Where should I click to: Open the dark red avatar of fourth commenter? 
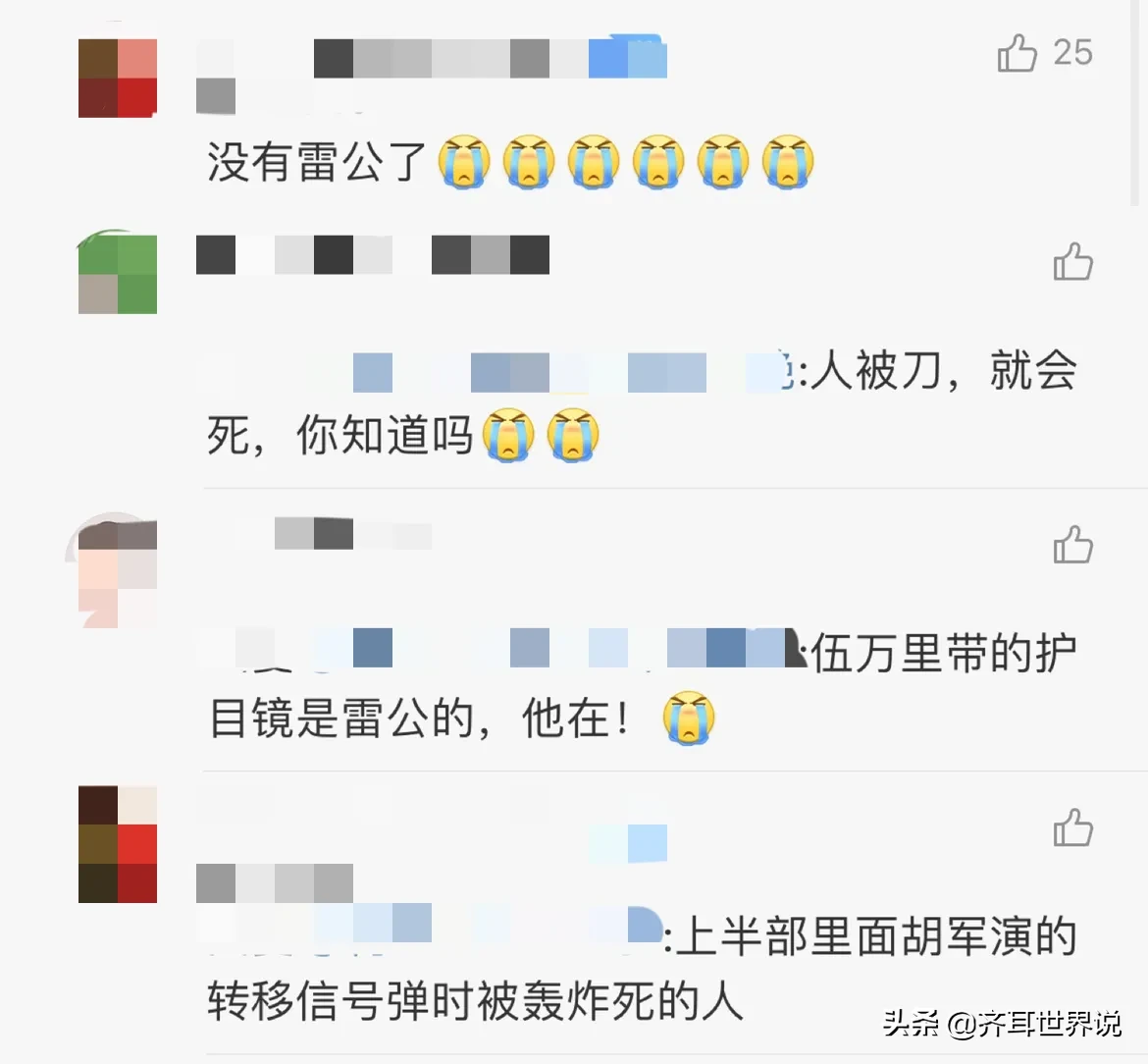click(118, 844)
